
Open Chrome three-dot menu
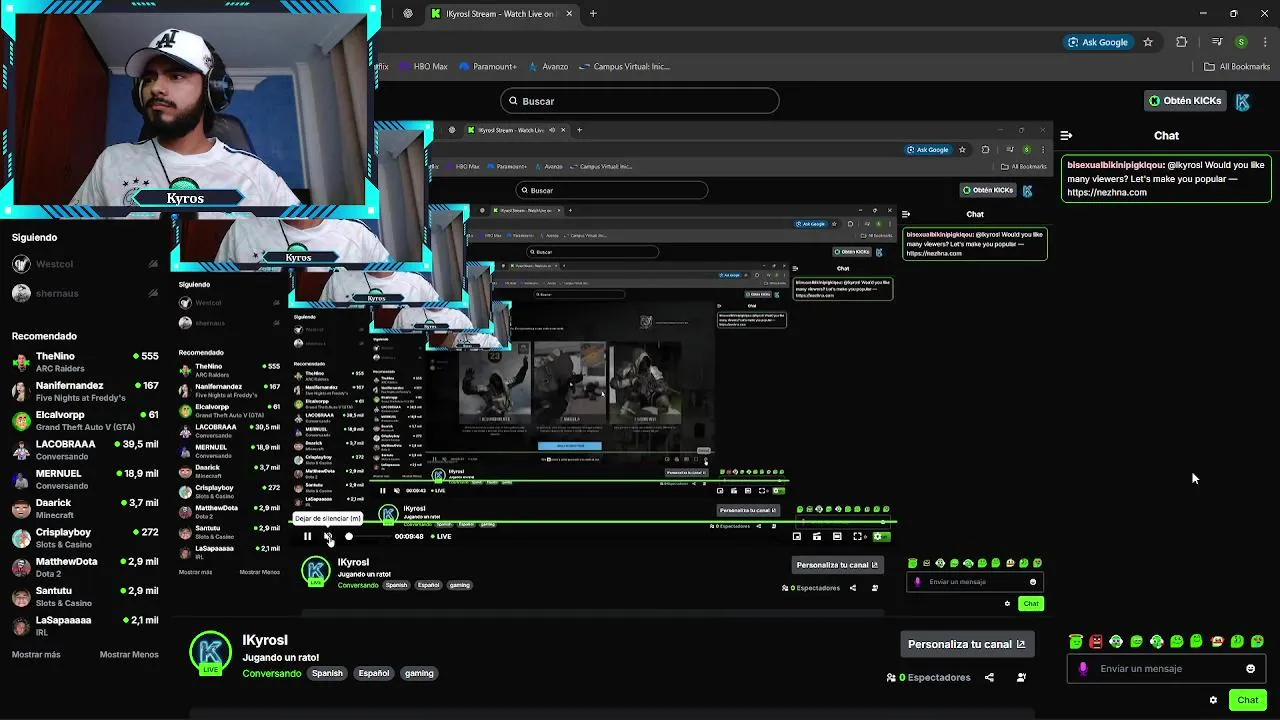[1263, 42]
